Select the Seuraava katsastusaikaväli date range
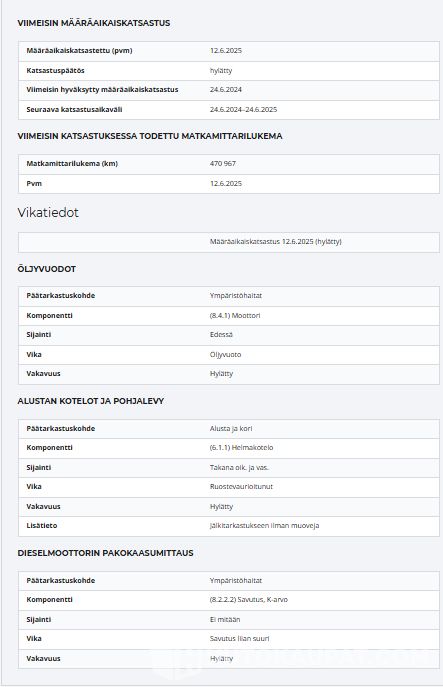 pos(243,110)
